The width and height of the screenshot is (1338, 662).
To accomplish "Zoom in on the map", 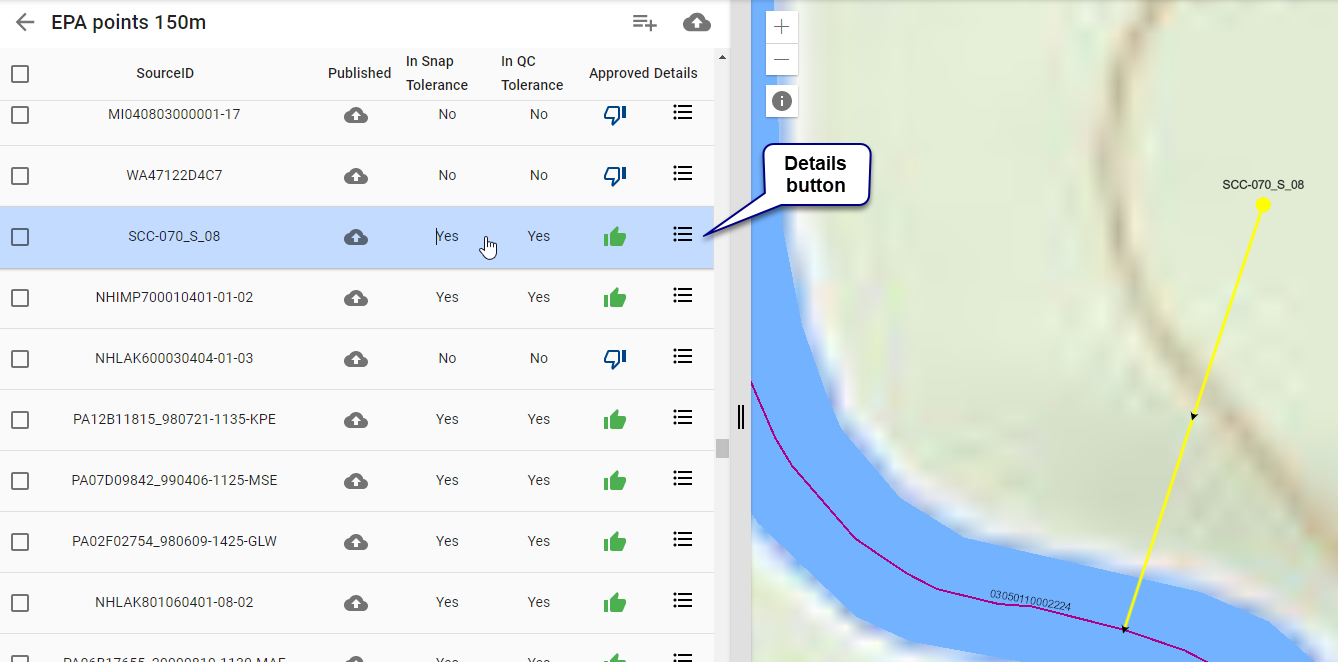I will click(x=782, y=27).
